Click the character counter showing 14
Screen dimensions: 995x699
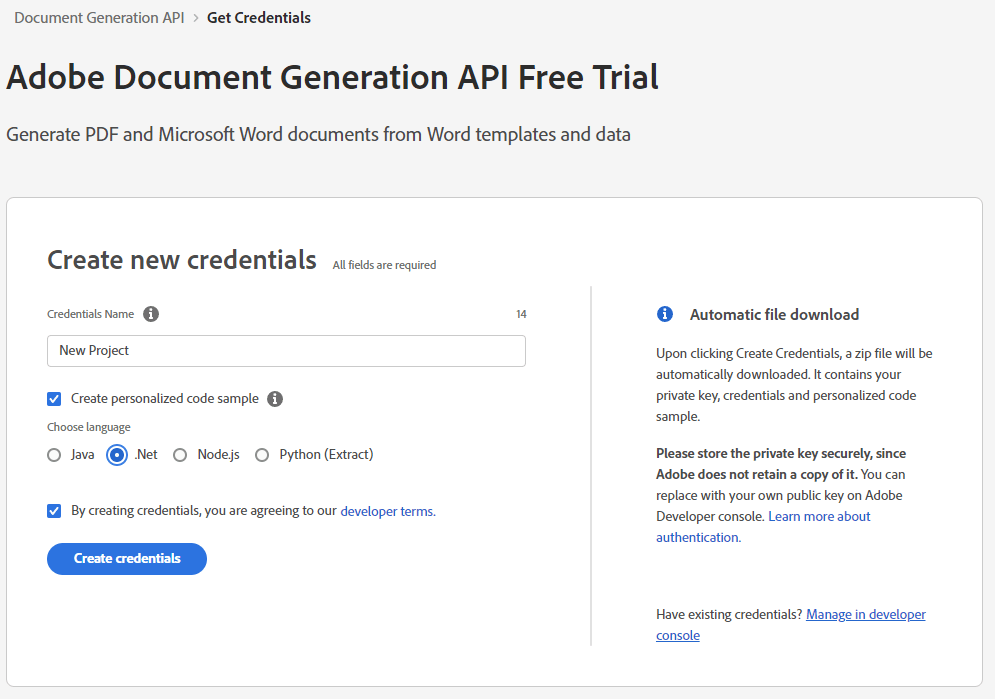[521, 314]
